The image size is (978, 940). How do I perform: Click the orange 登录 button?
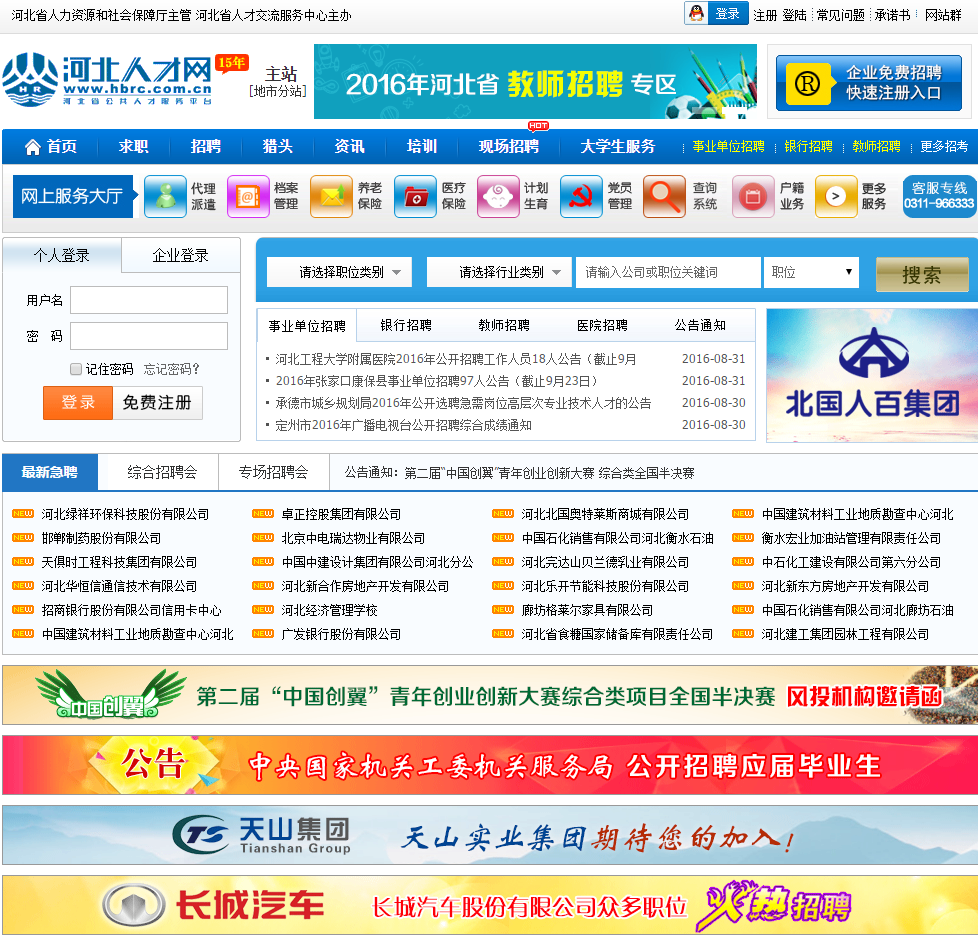(x=78, y=402)
